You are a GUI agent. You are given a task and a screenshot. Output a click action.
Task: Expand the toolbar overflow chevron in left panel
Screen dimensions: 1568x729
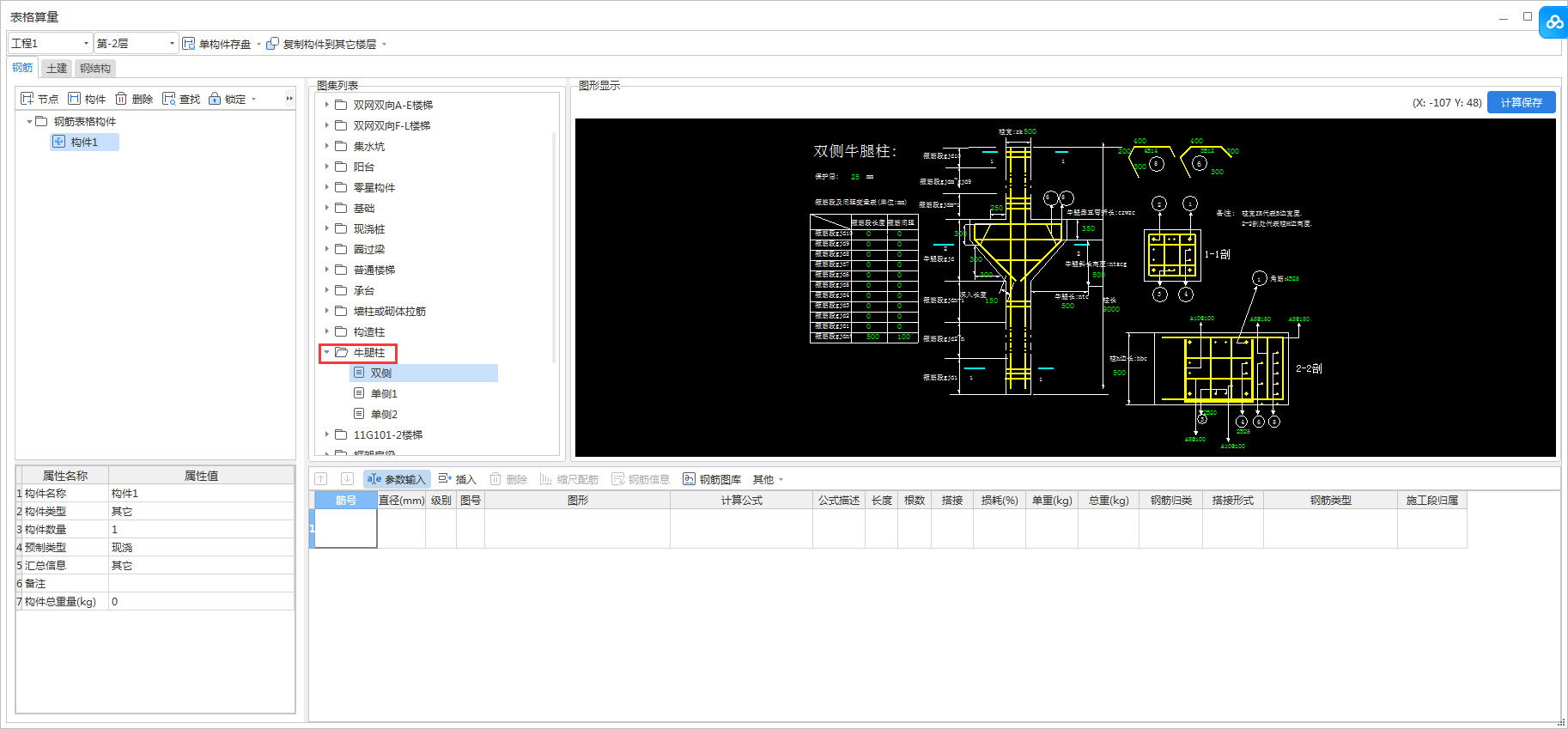click(x=289, y=99)
